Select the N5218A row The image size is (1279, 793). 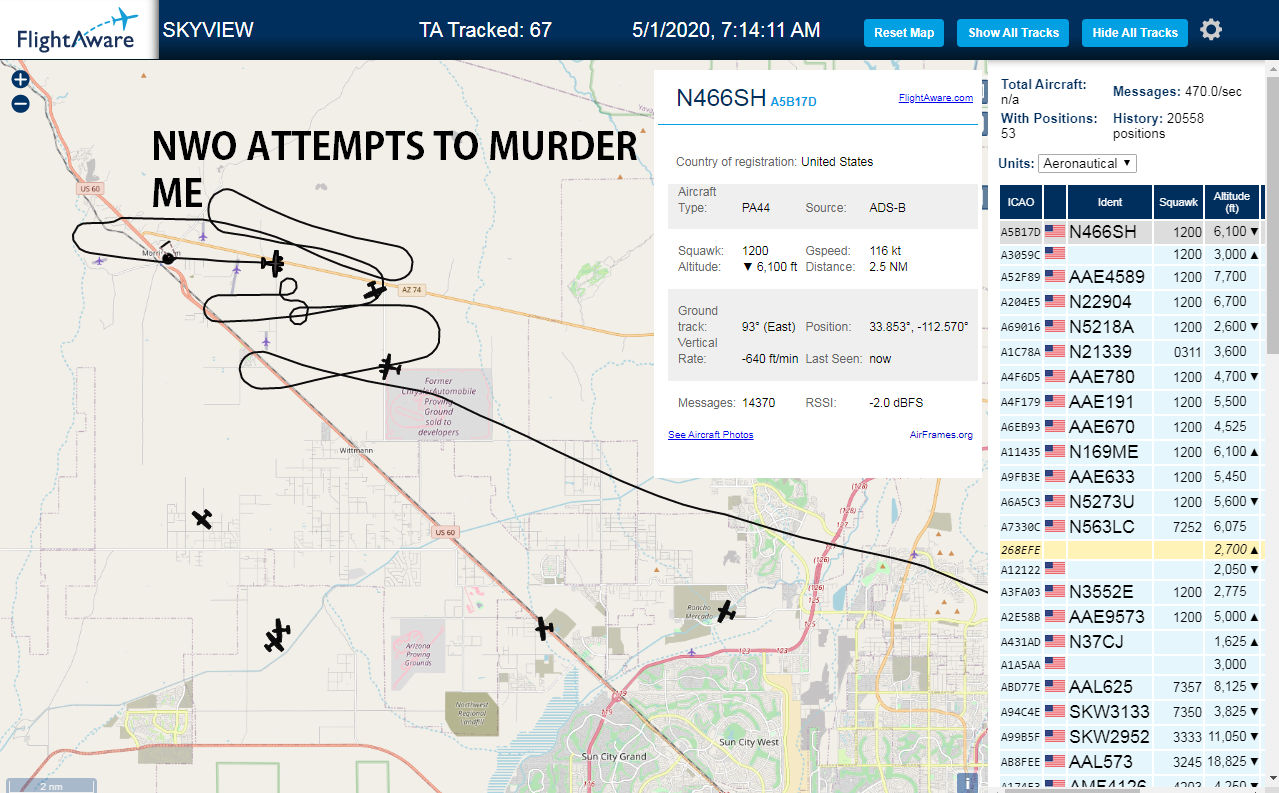click(x=1131, y=327)
